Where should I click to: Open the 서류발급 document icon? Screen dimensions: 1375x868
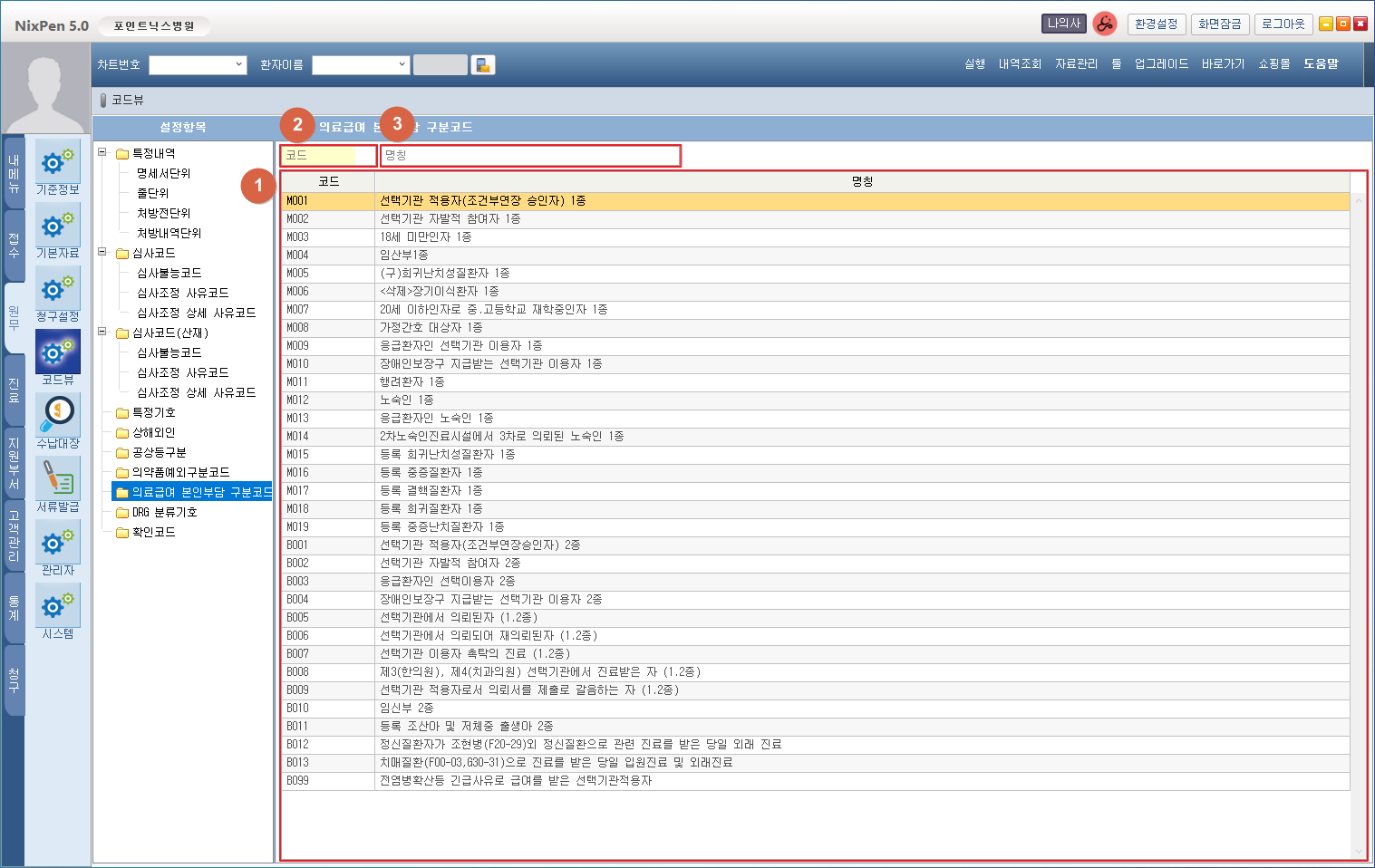58,480
